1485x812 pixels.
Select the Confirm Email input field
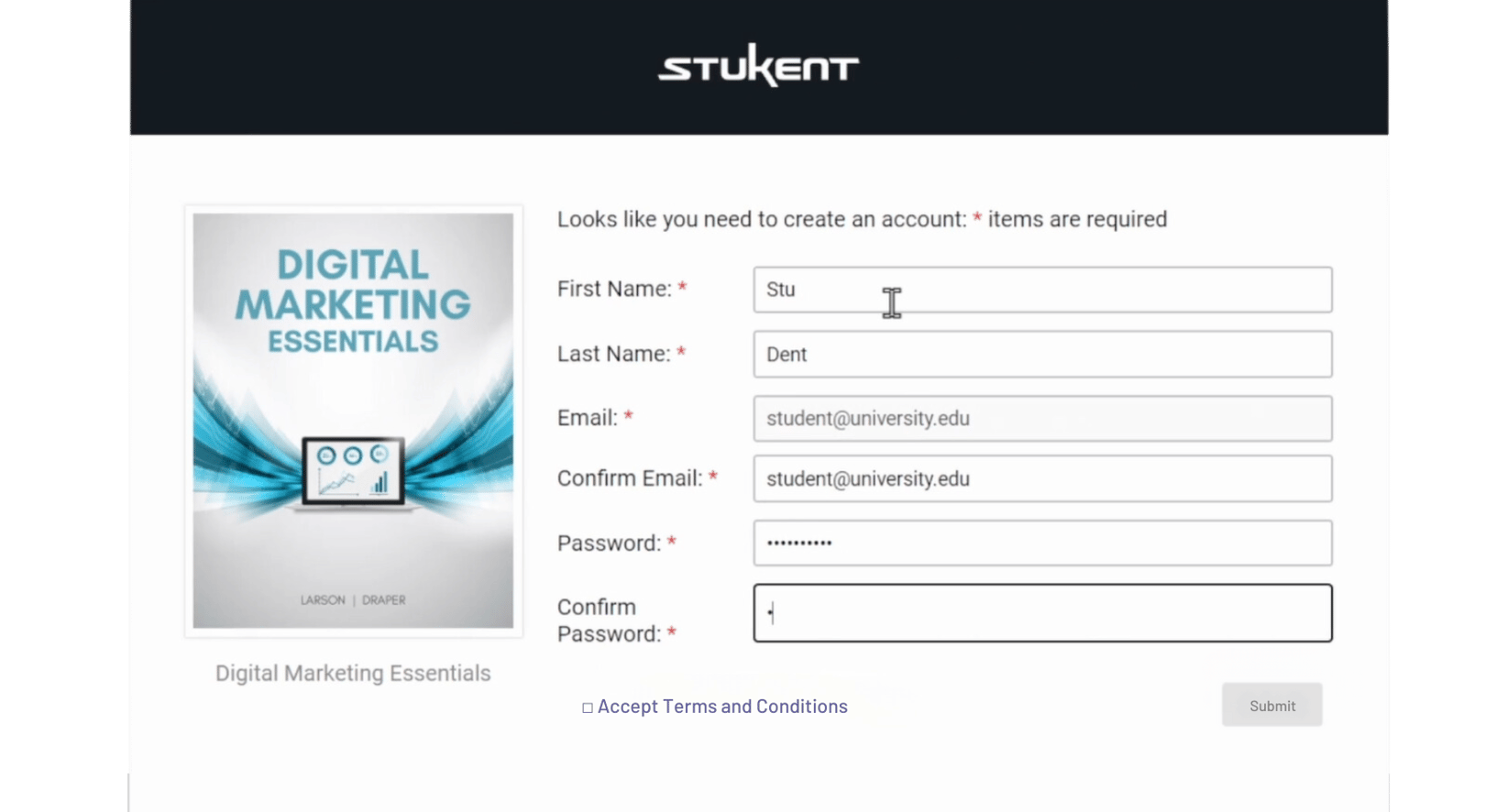click(x=1042, y=478)
